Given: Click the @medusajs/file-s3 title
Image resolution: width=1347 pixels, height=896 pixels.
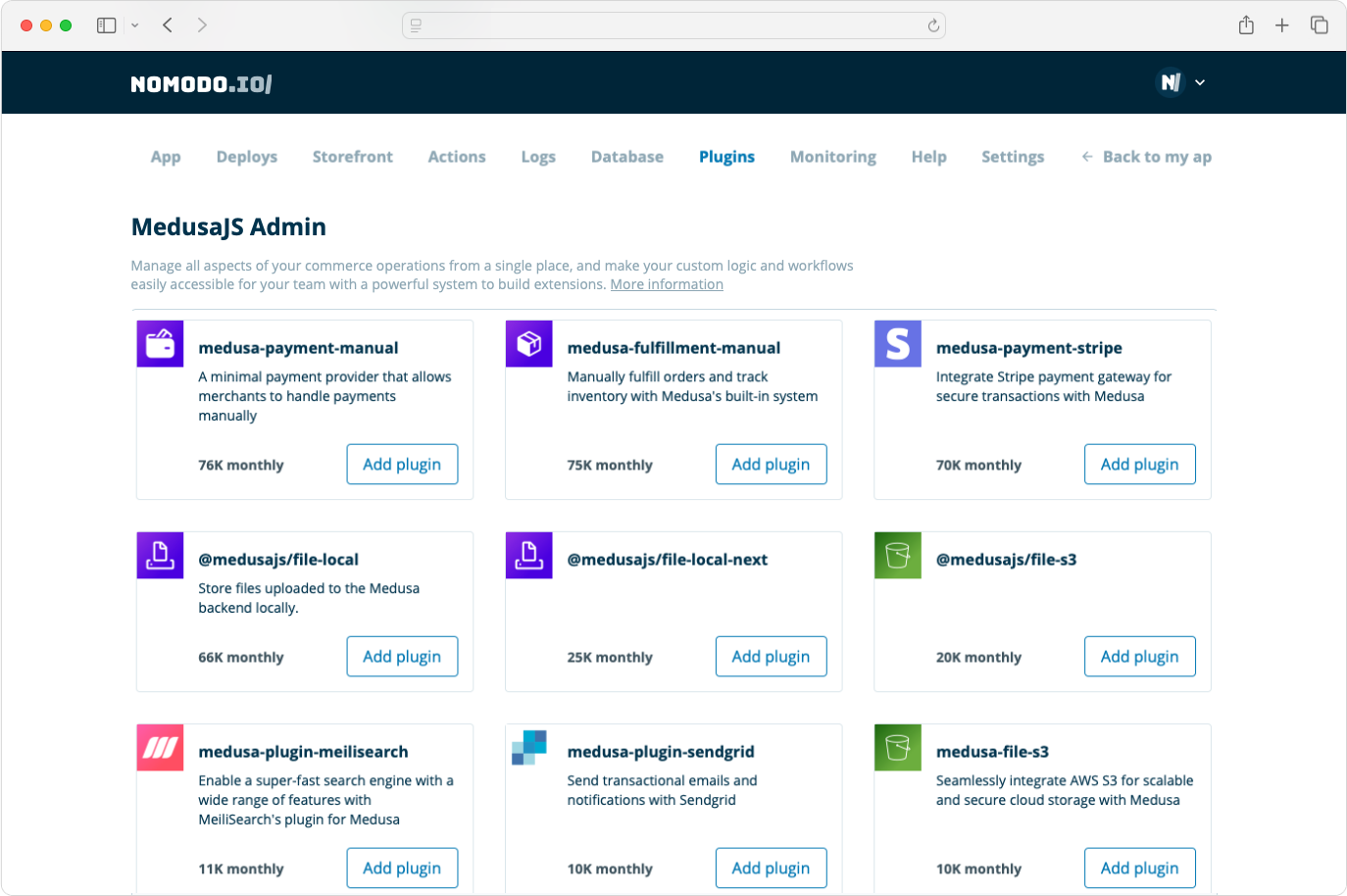Looking at the screenshot, I should tap(1006, 560).
